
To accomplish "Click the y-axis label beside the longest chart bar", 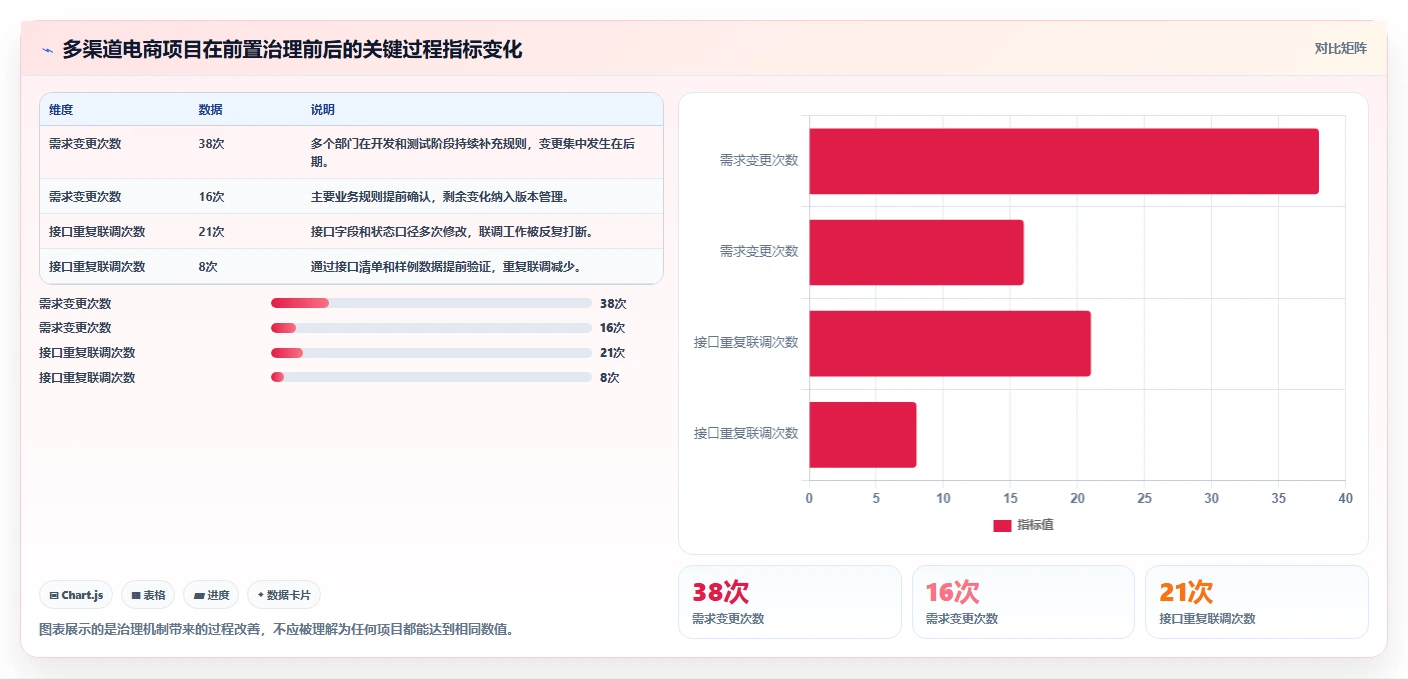I will click(x=759, y=160).
